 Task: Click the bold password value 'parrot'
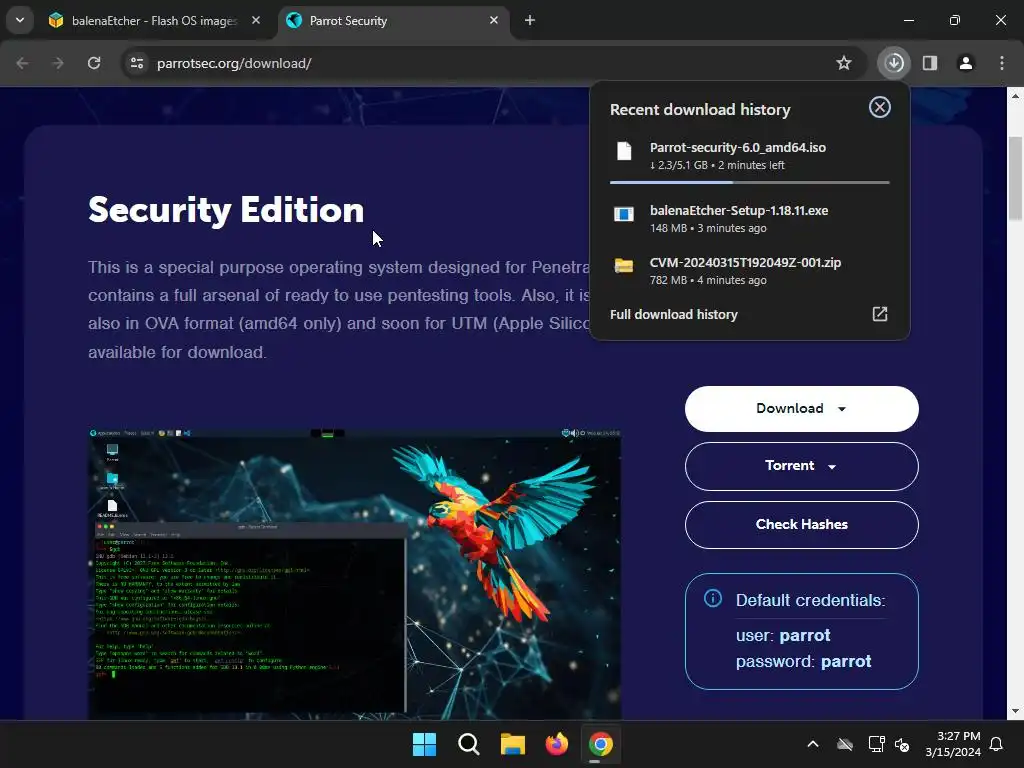click(x=846, y=662)
